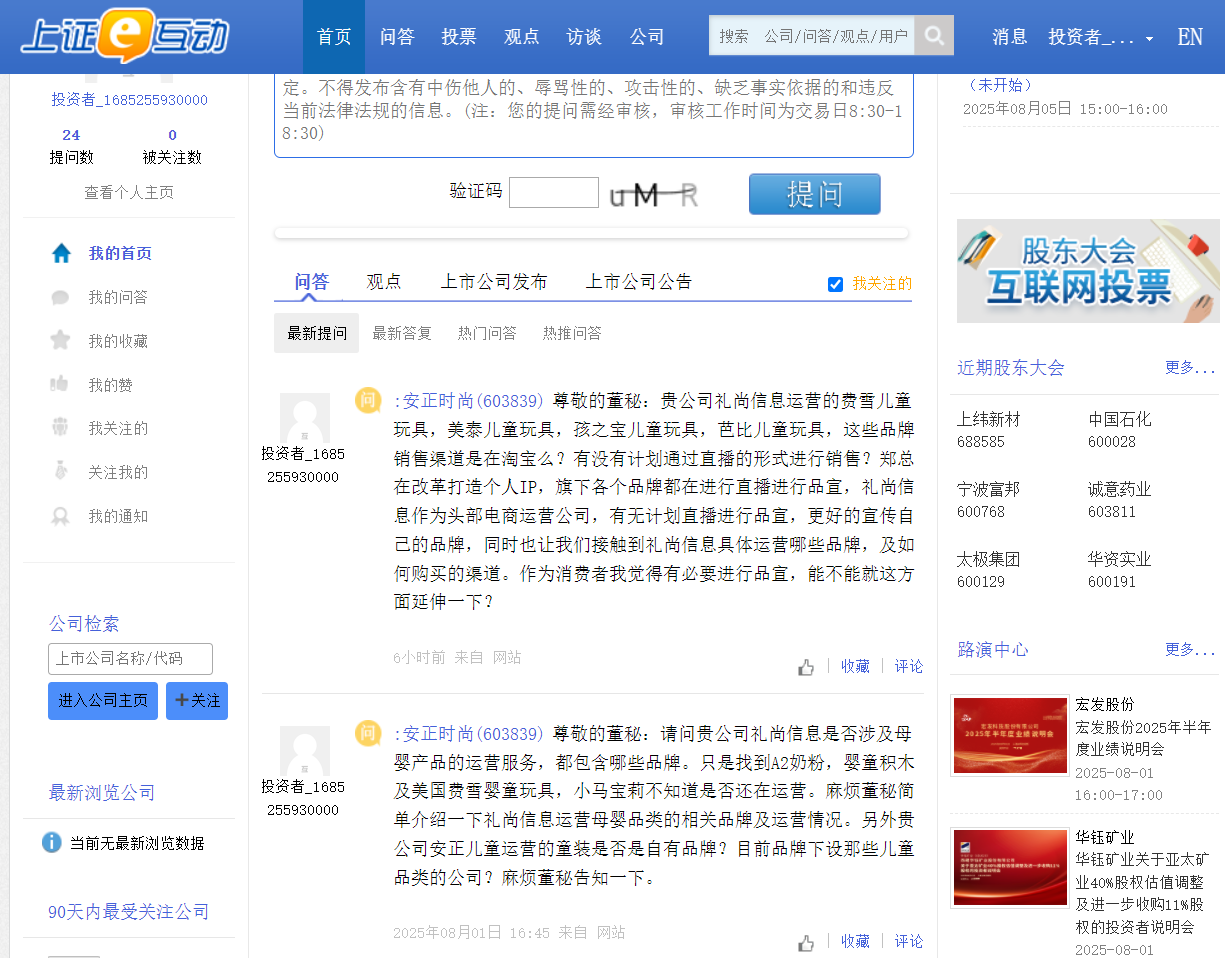Click the 我的问答 speech bubble icon
1225x958 pixels.
point(60,298)
